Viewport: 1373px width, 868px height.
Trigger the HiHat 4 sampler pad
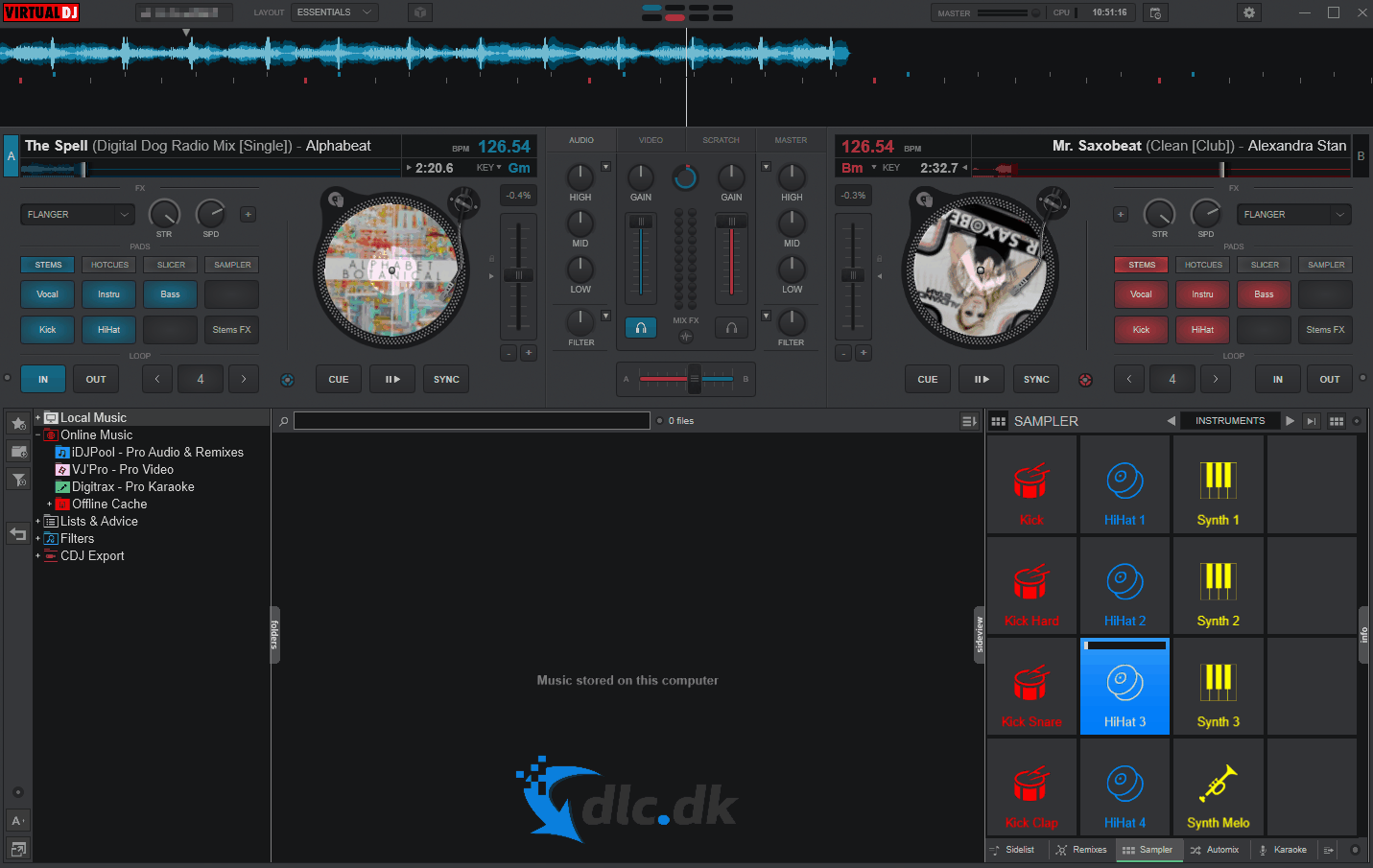pyautogui.click(x=1124, y=786)
